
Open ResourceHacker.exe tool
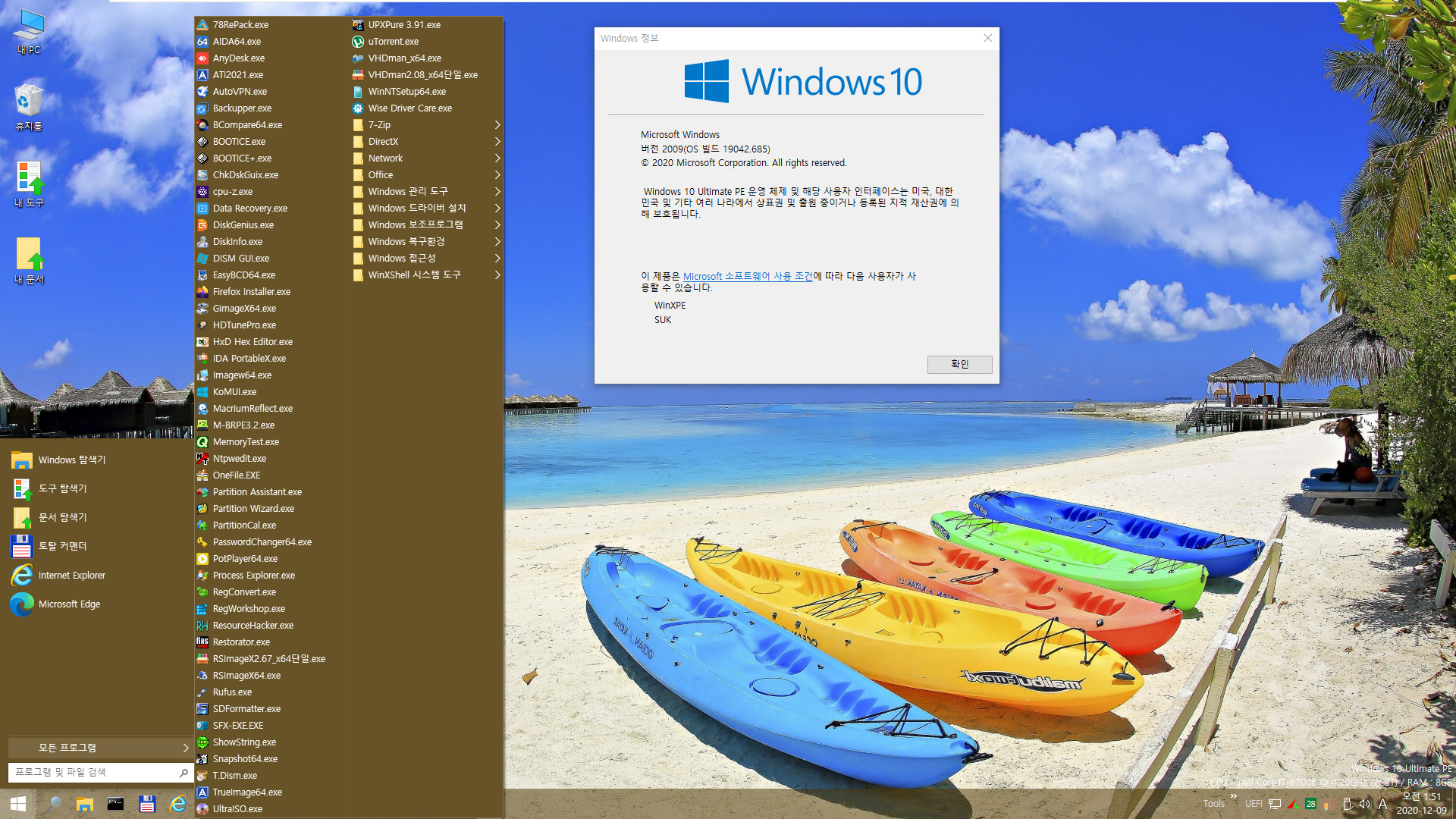pyautogui.click(x=254, y=625)
